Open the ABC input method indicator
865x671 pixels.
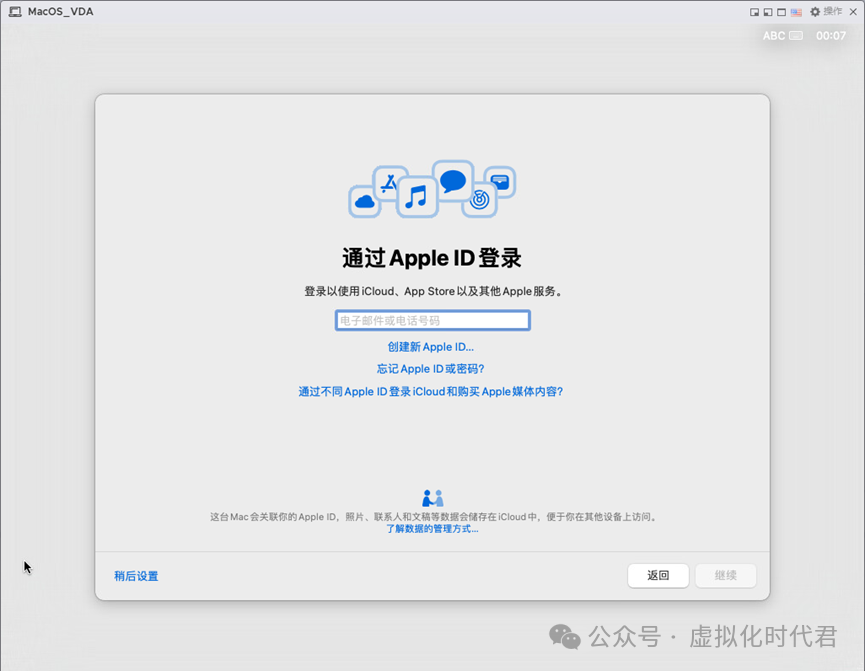coord(781,35)
